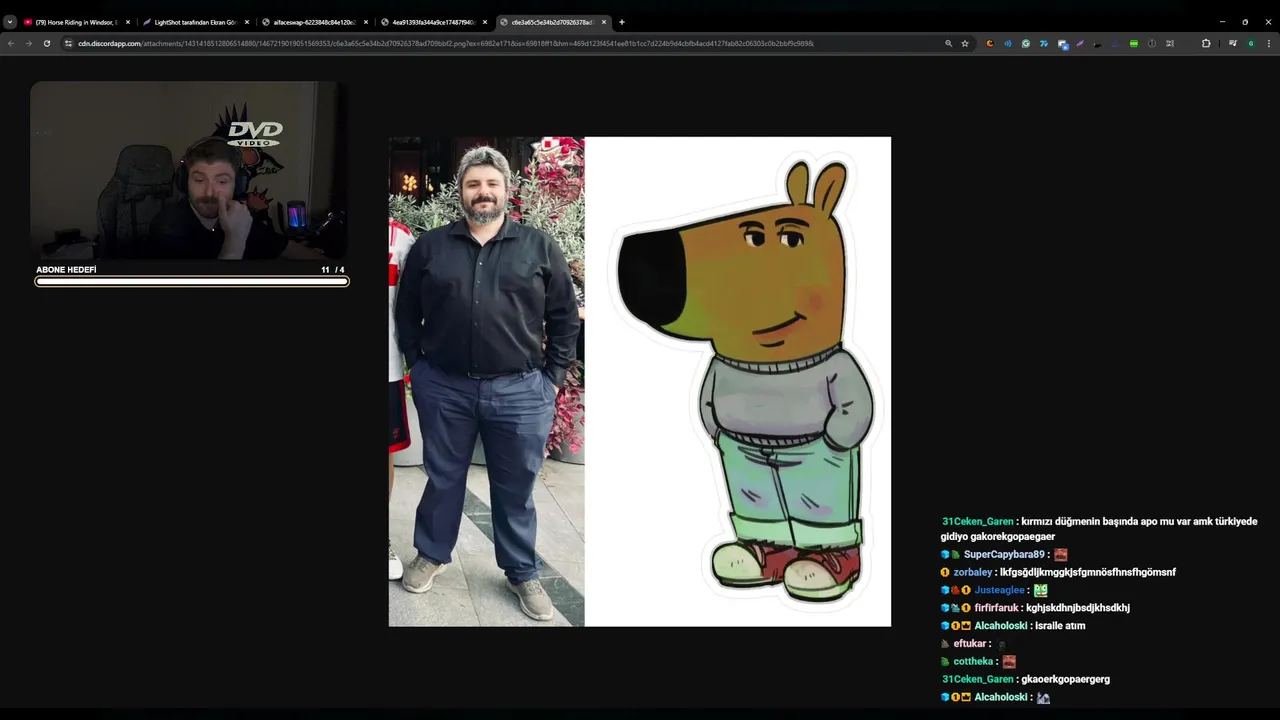This screenshot has height=720, width=1280.
Task: Click the ABONE HEDEFİ progress bar
Action: (x=191, y=281)
